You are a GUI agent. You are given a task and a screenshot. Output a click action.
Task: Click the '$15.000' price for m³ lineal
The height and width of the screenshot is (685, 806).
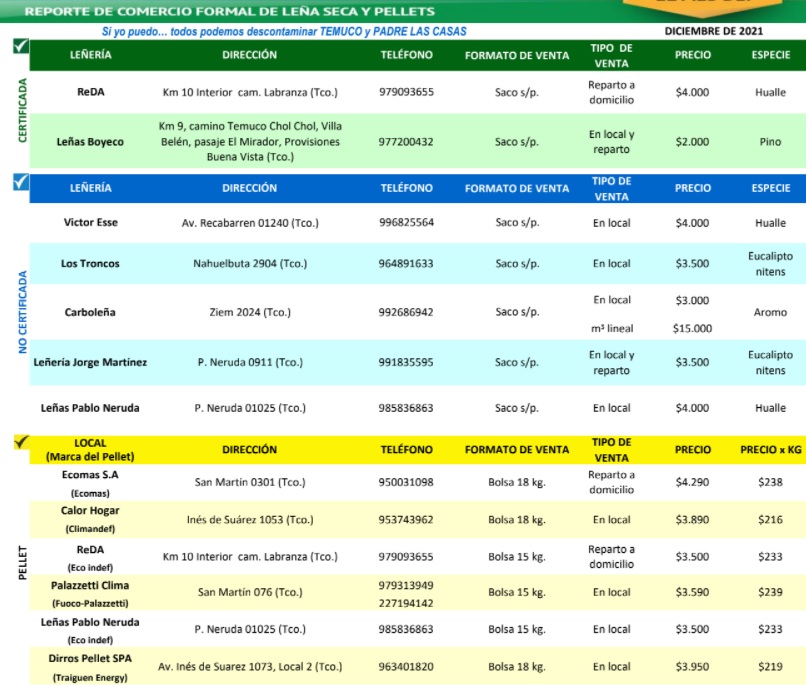coord(692,328)
